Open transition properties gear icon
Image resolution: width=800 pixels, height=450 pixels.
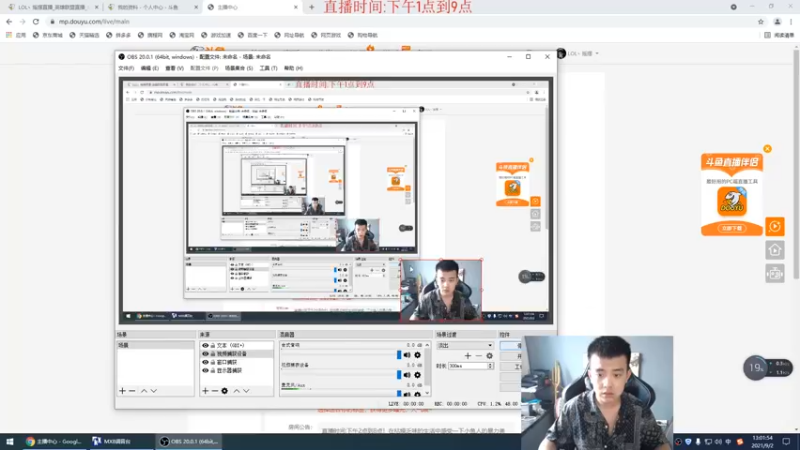click(x=489, y=356)
